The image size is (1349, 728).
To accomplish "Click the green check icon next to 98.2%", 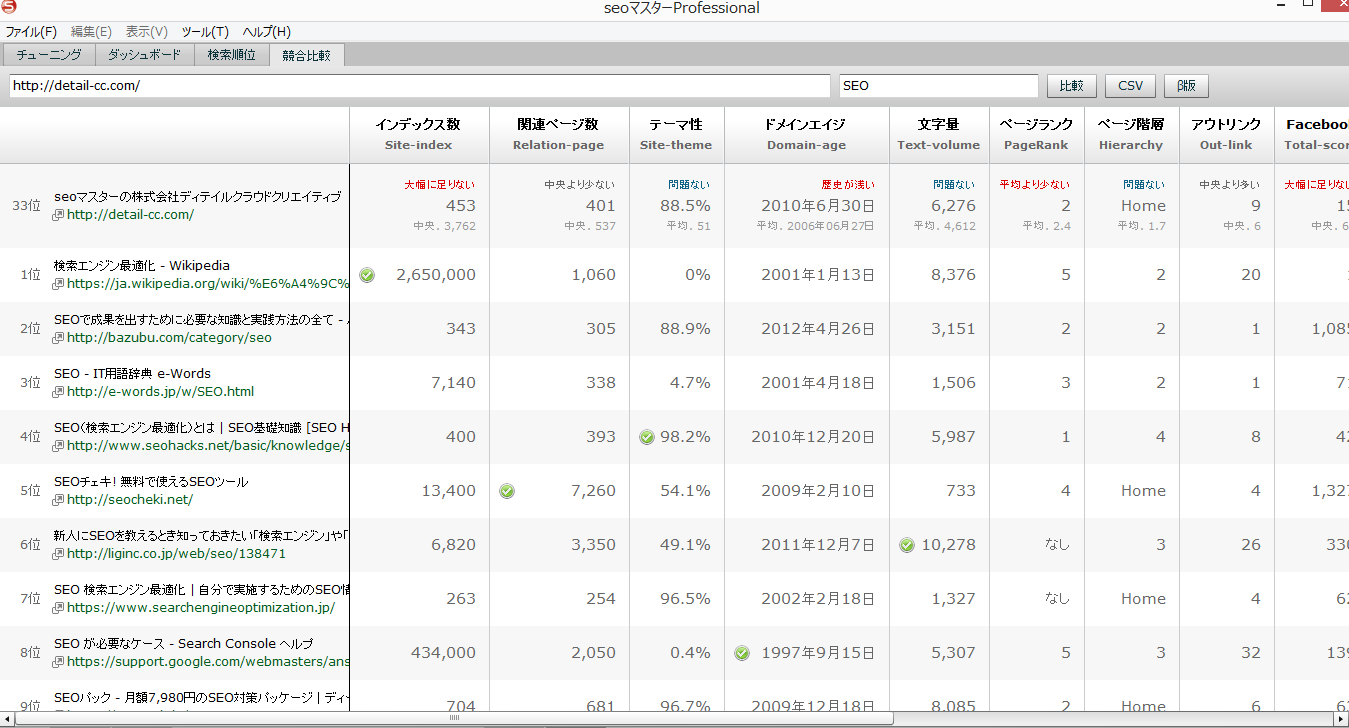I will pos(647,437).
